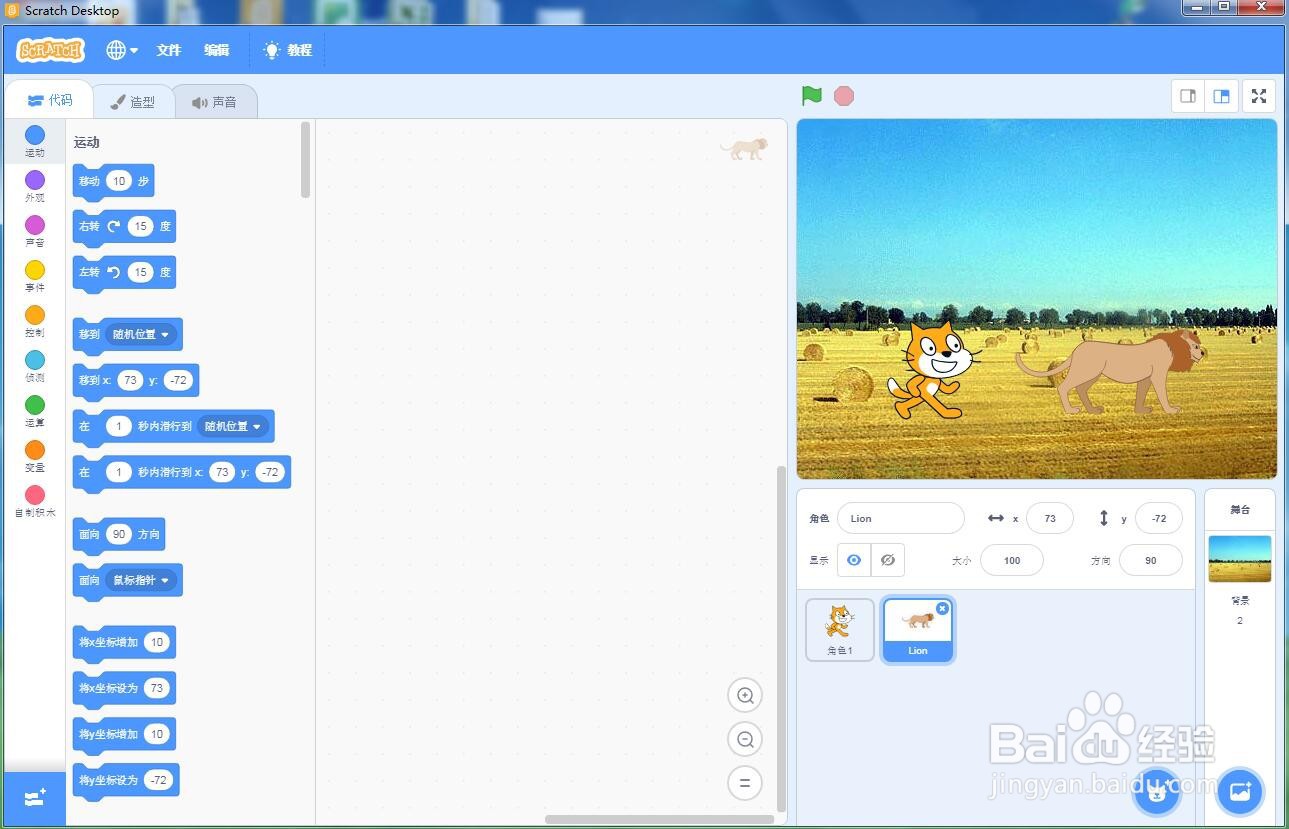
Task: Open the choose a sprite button
Action: click(x=1157, y=794)
